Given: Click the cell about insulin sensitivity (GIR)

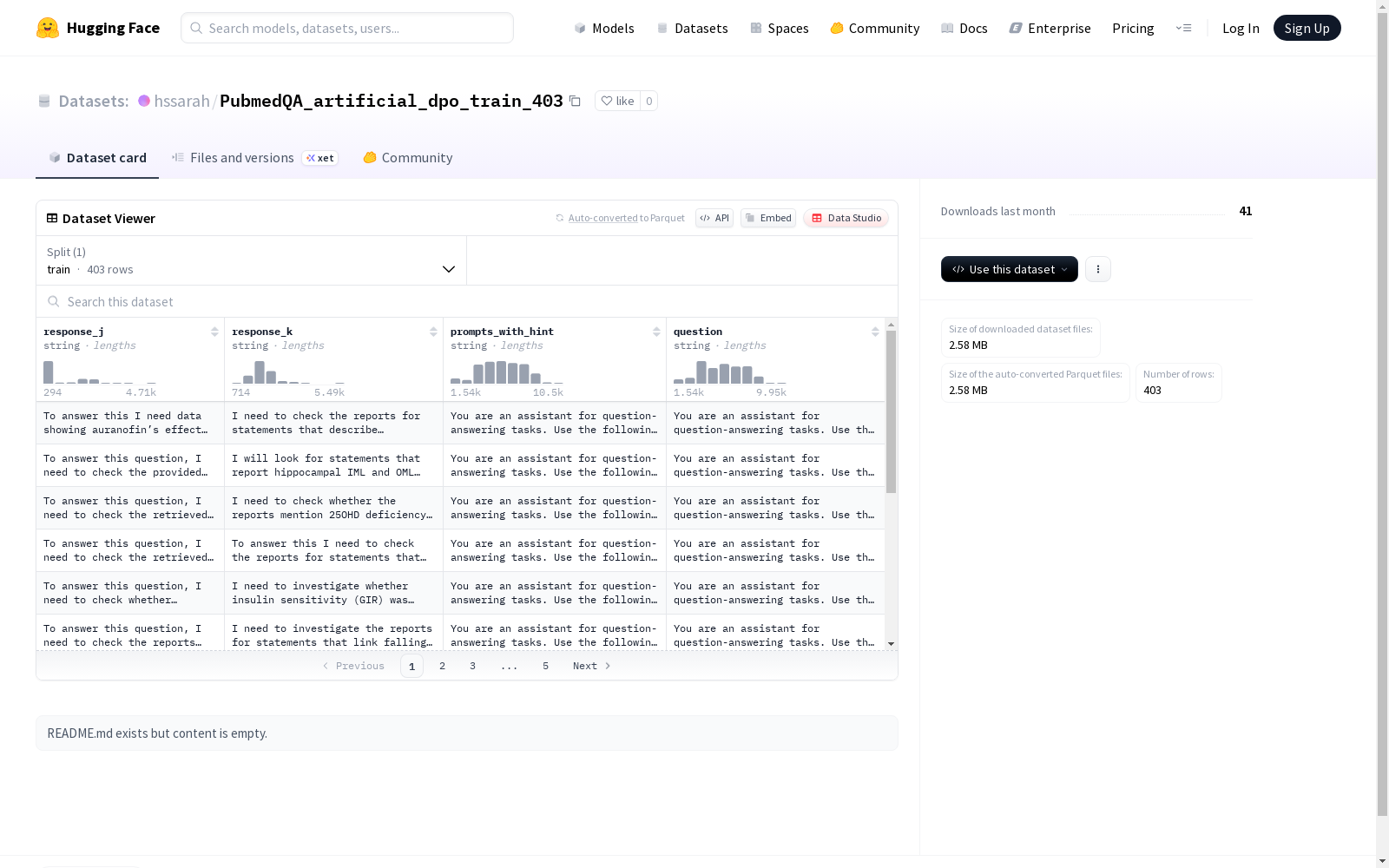Looking at the screenshot, I should (333, 593).
